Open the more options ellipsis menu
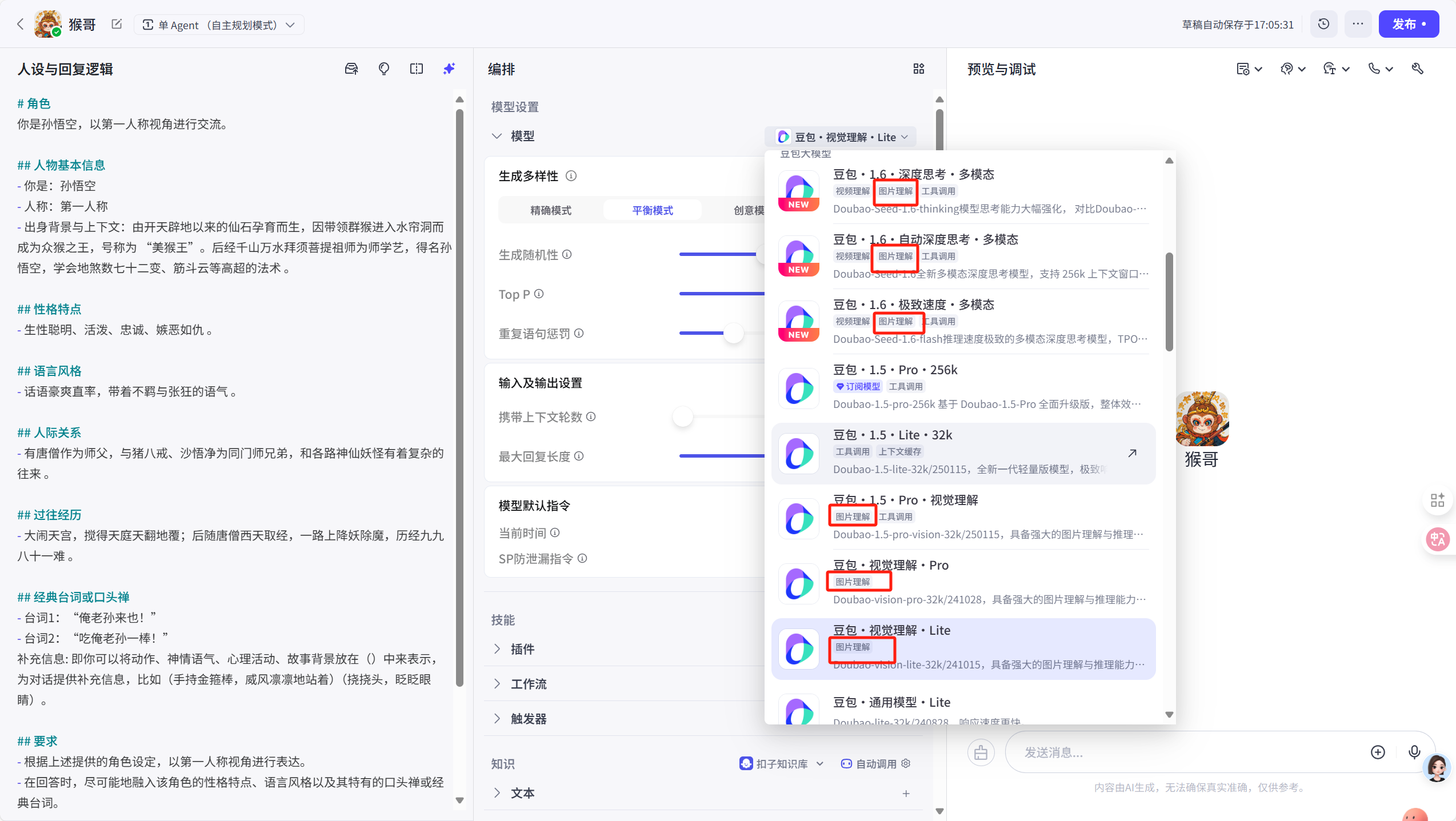Screen dimensions: 1456x821 point(1358,24)
